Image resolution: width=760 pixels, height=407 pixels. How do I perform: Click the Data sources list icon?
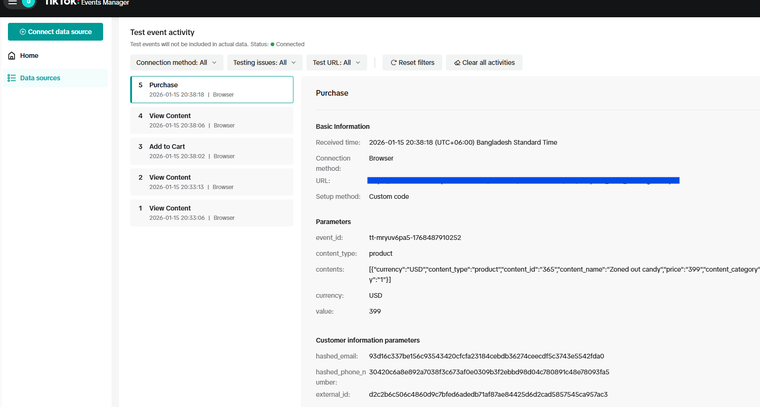point(12,78)
